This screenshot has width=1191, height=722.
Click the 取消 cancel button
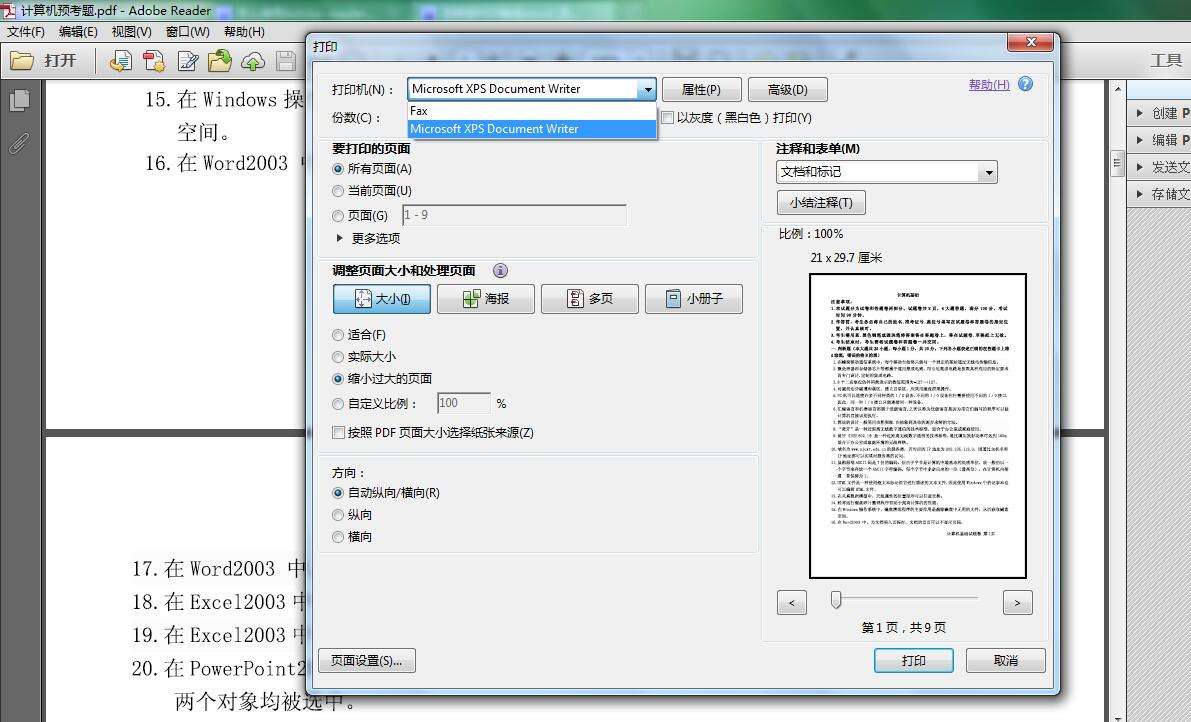pyautogui.click(x=1006, y=661)
